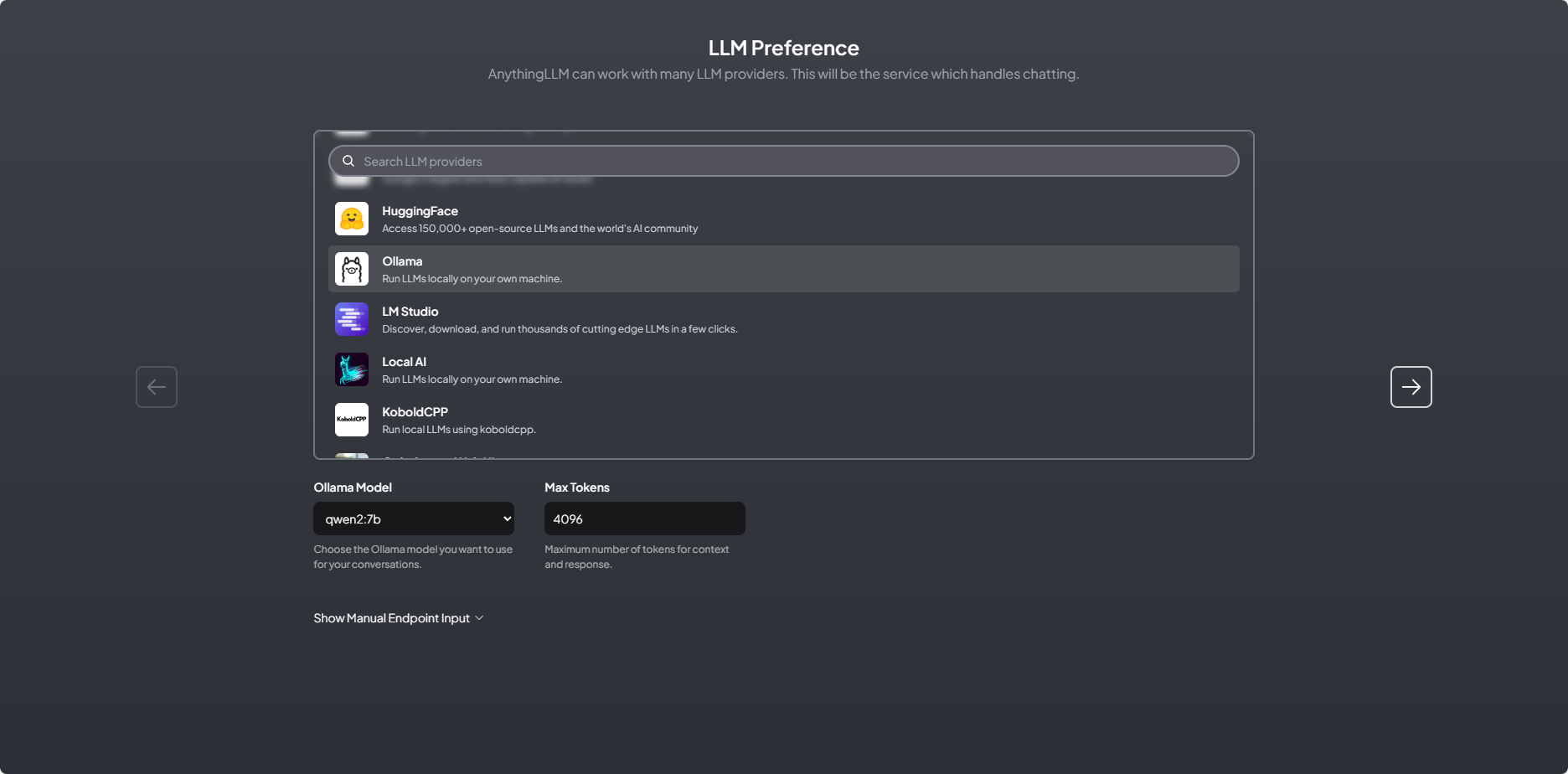Pick the KoboldCPP provider title

coord(415,412)
